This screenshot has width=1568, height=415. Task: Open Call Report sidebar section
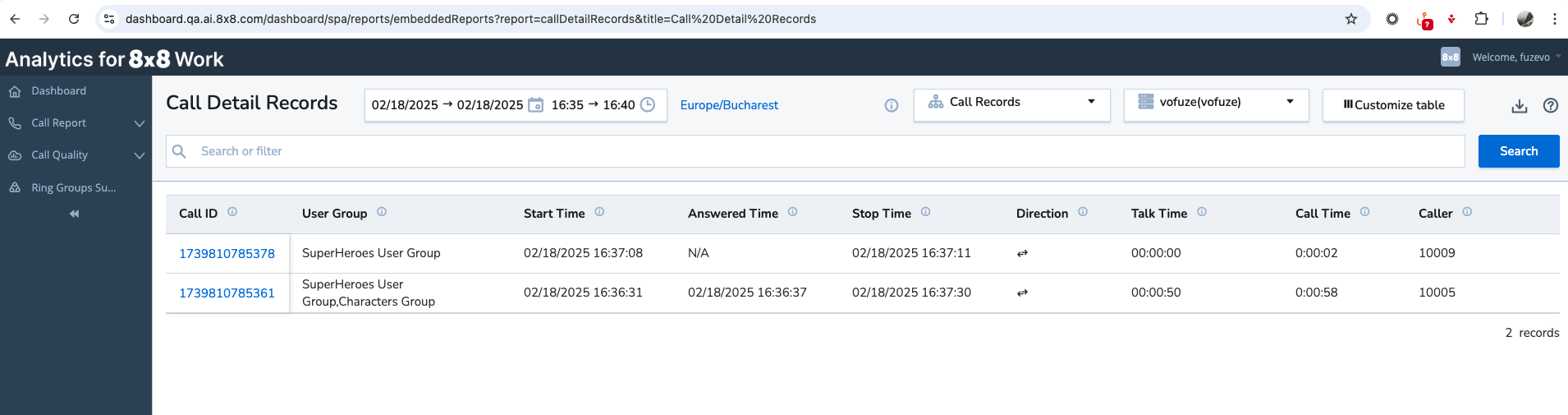click(x=58, y=123)
